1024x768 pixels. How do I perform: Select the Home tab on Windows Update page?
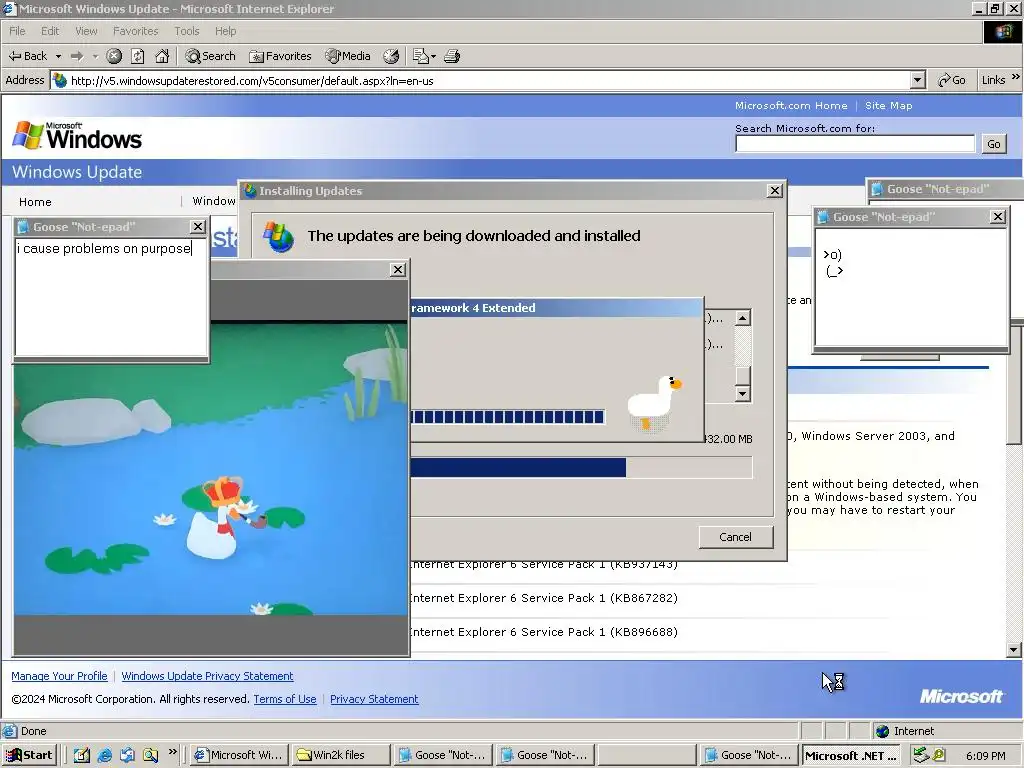pos(35,202)
